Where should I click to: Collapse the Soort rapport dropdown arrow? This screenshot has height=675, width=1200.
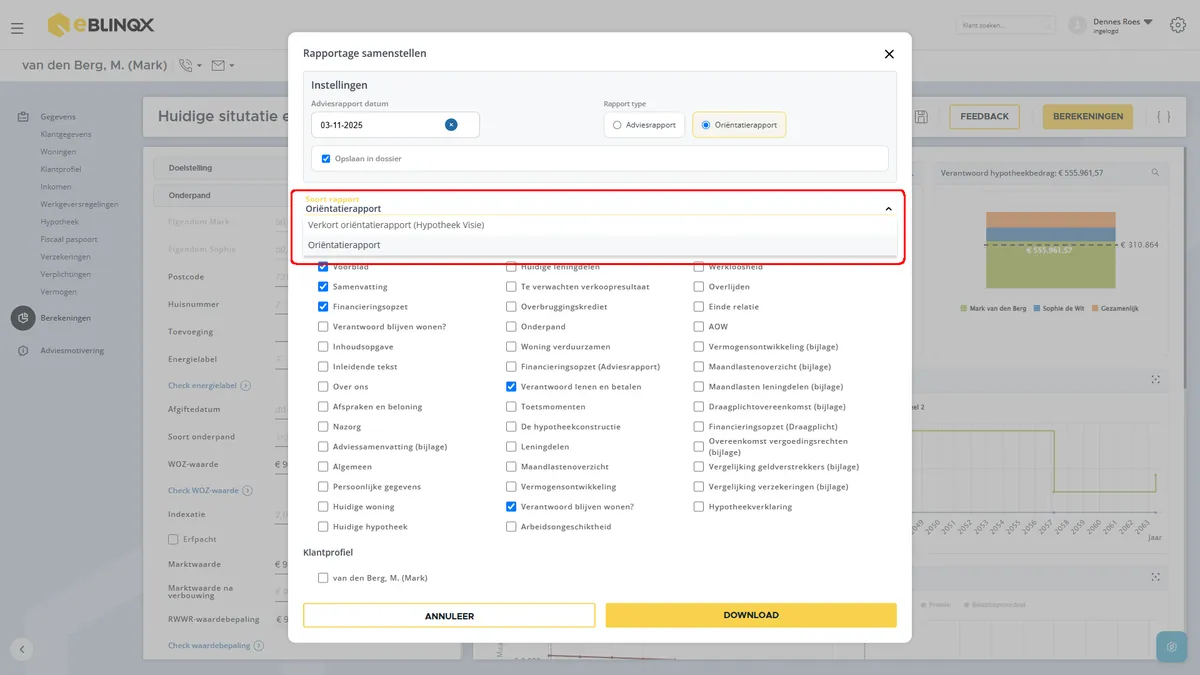click(x=888, y=209)
